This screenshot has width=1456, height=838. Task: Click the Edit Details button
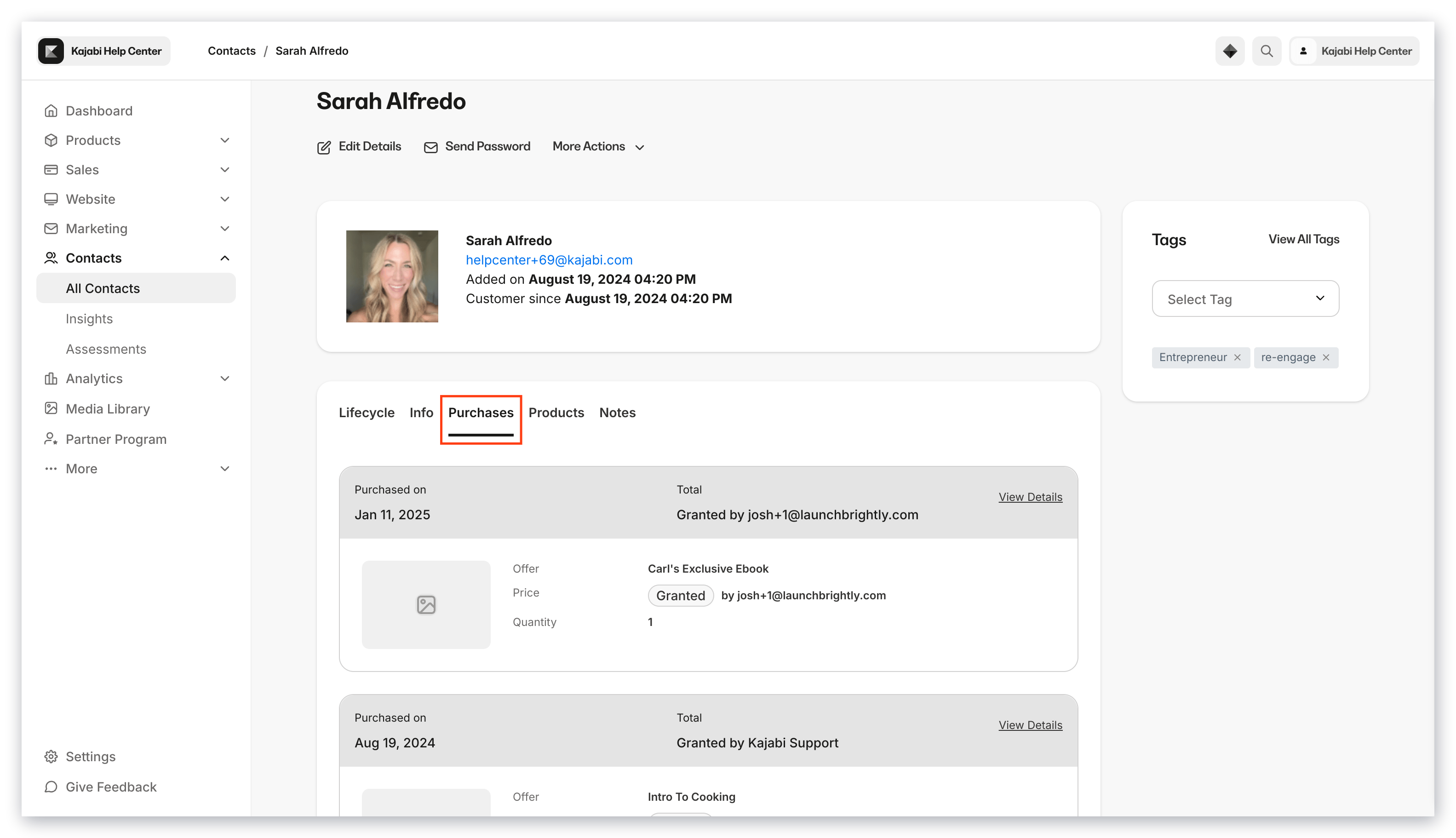click(359, 146)
